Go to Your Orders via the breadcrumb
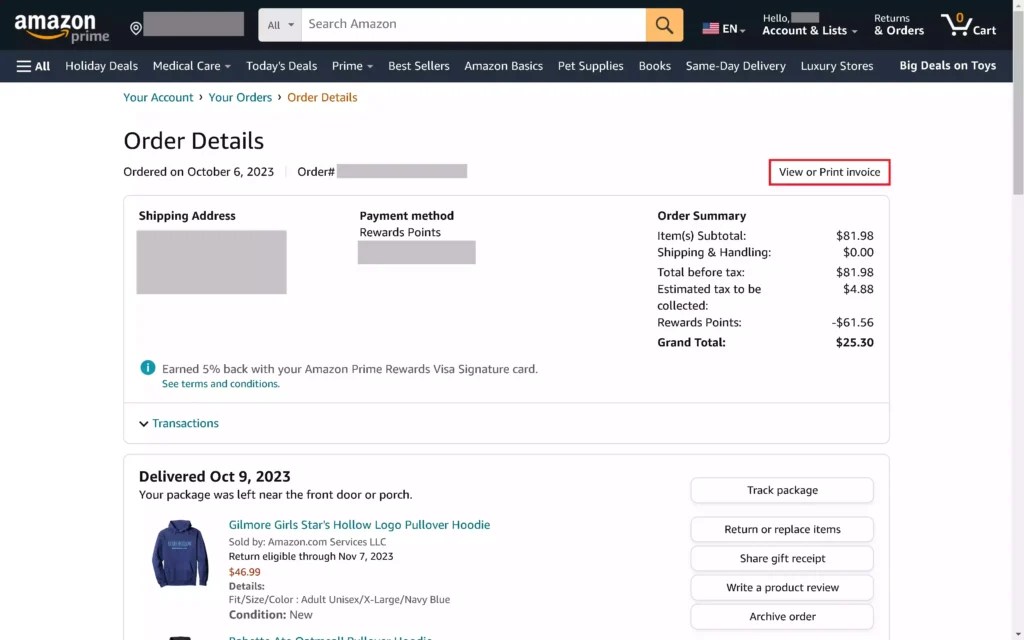 238,97
